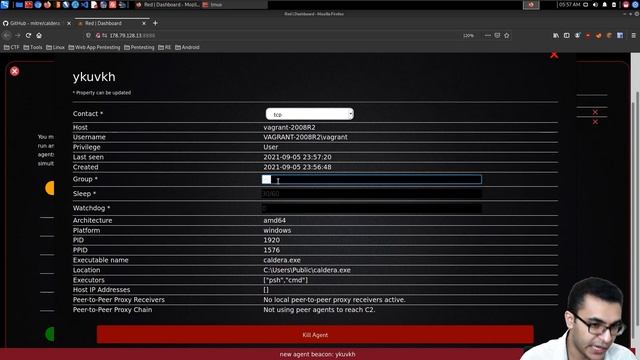Open the display icon next to the clock
Viewport: 640px width, 360px height.
point(586,4)
